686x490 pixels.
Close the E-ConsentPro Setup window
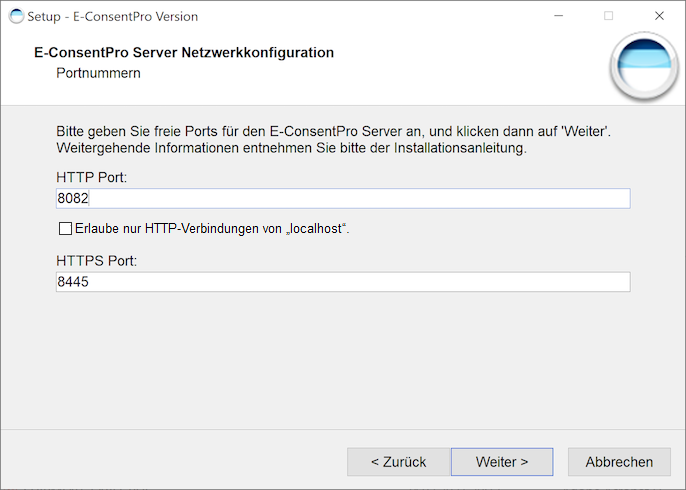(x=659, y=16)
